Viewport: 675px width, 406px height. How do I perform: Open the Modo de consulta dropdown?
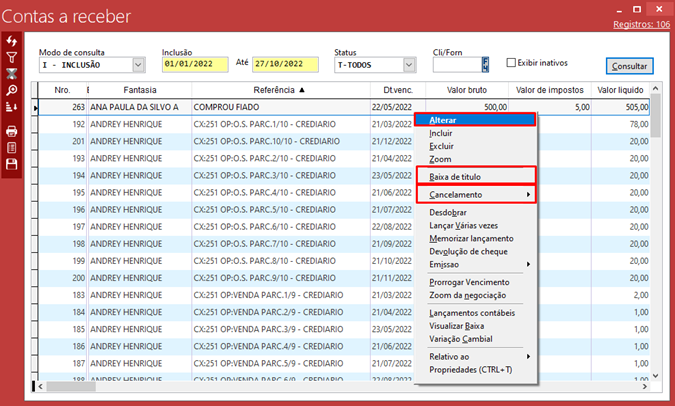pos(138,65)
